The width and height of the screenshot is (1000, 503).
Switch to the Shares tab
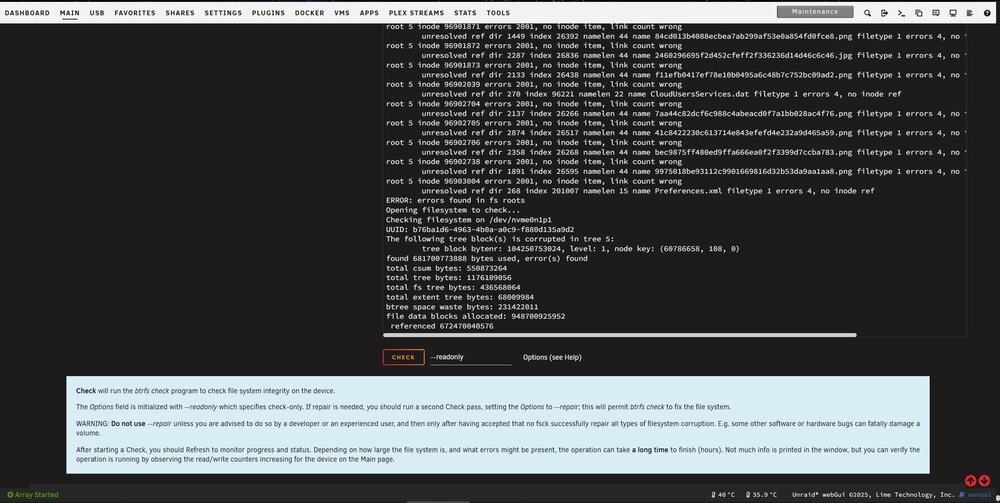click(x=180, y=13)
